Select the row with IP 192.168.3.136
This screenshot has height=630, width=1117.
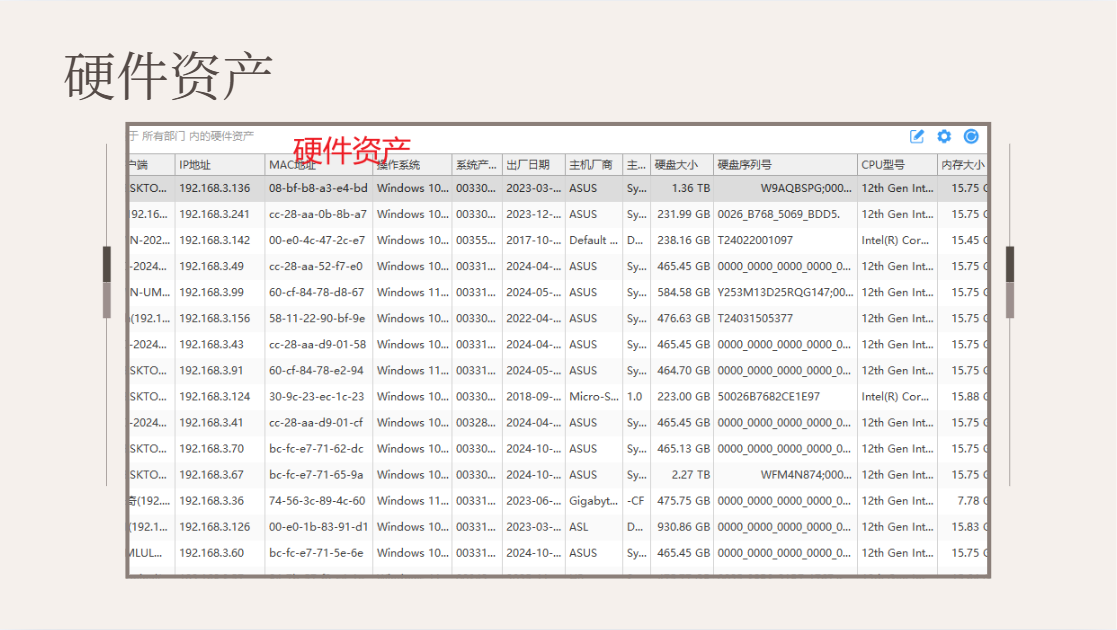pyautogui.click(x=558, y=188)
